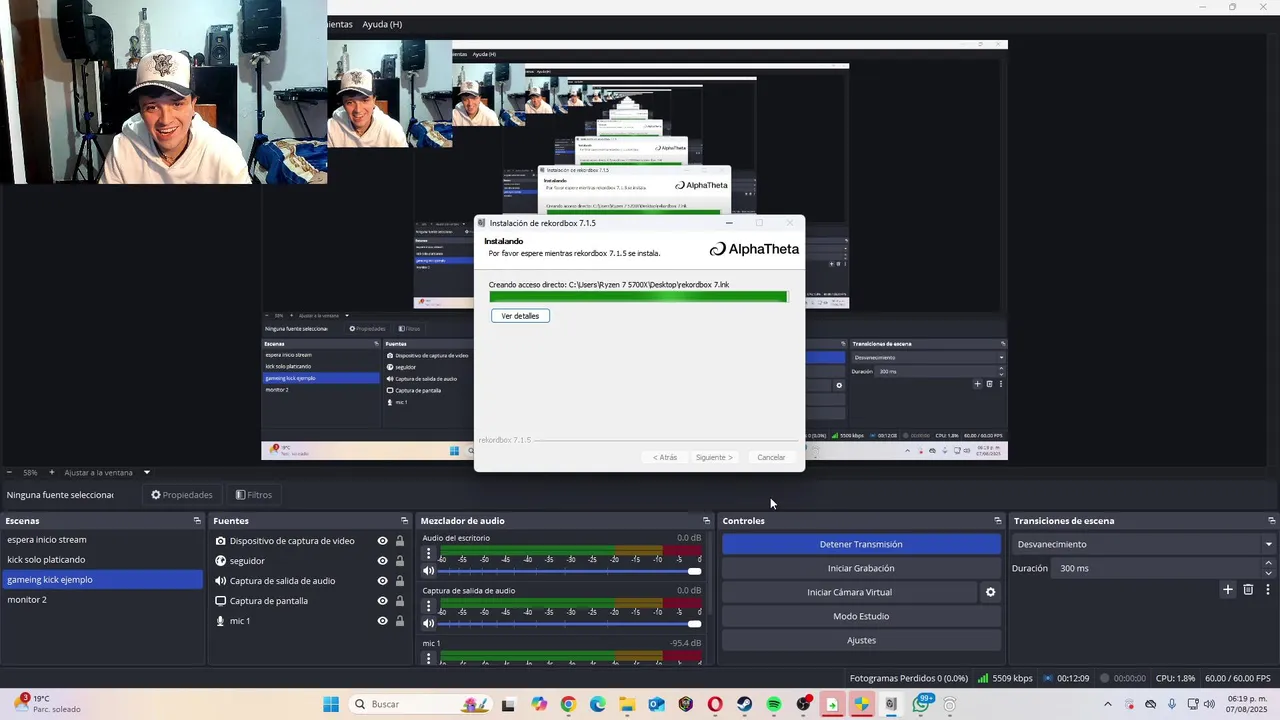Hide the Captura de salida de audio source
The height and width of the screenshot is (720, 1280).
[382, 581]
